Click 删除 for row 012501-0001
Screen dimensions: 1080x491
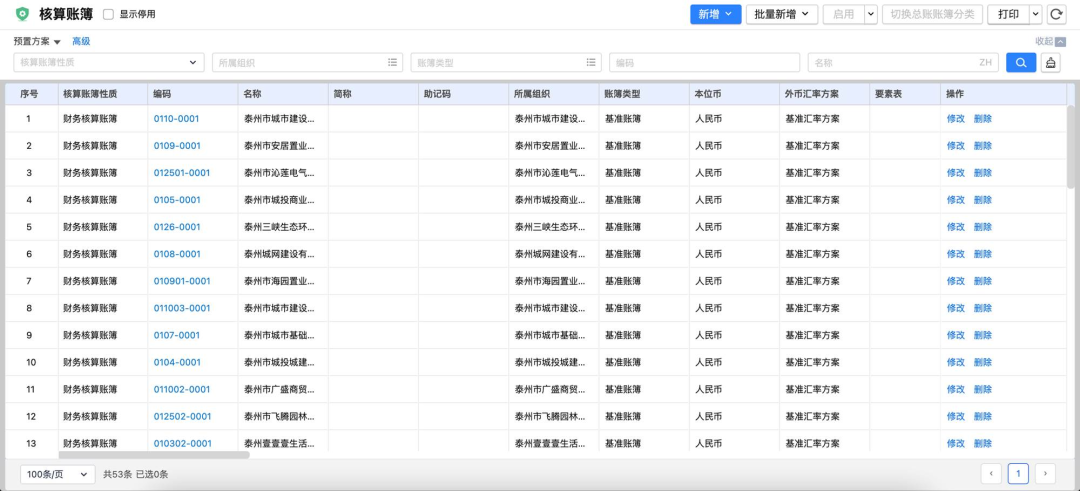(x=983, y=173)
